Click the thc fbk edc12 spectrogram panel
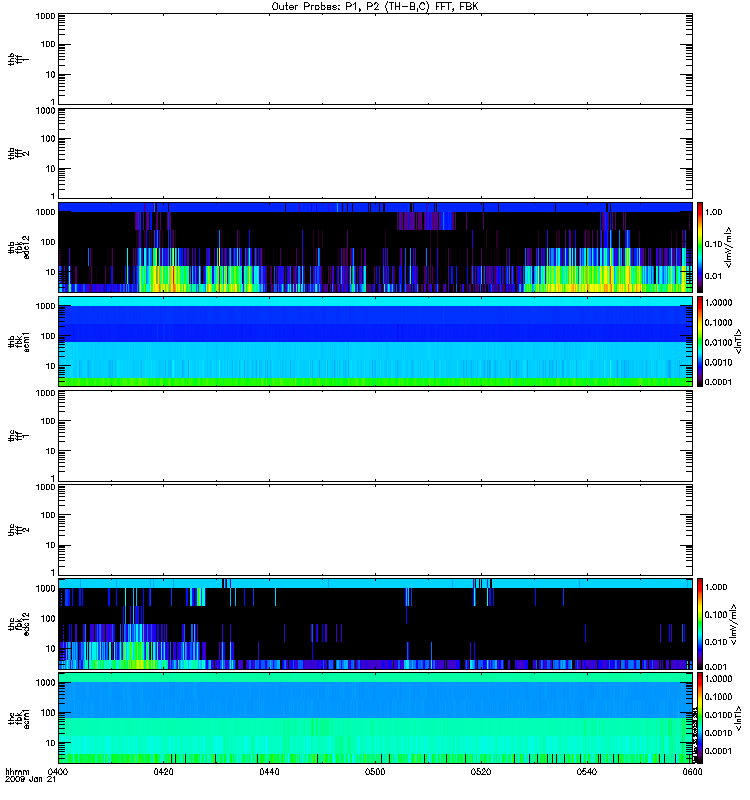The height and width of the screenshot is (800, 750). [375, 624]
